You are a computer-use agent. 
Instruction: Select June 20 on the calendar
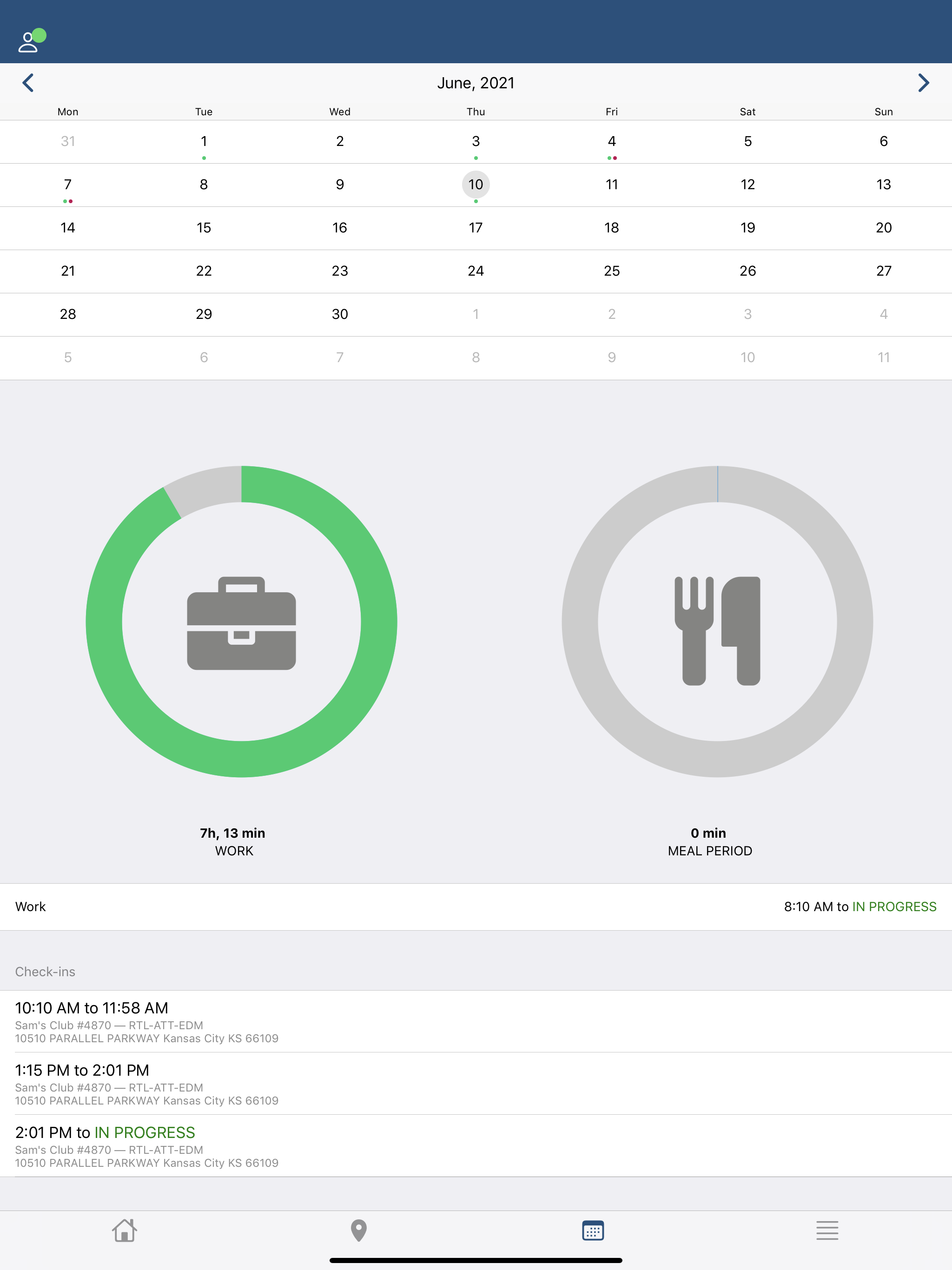point(884,228)
